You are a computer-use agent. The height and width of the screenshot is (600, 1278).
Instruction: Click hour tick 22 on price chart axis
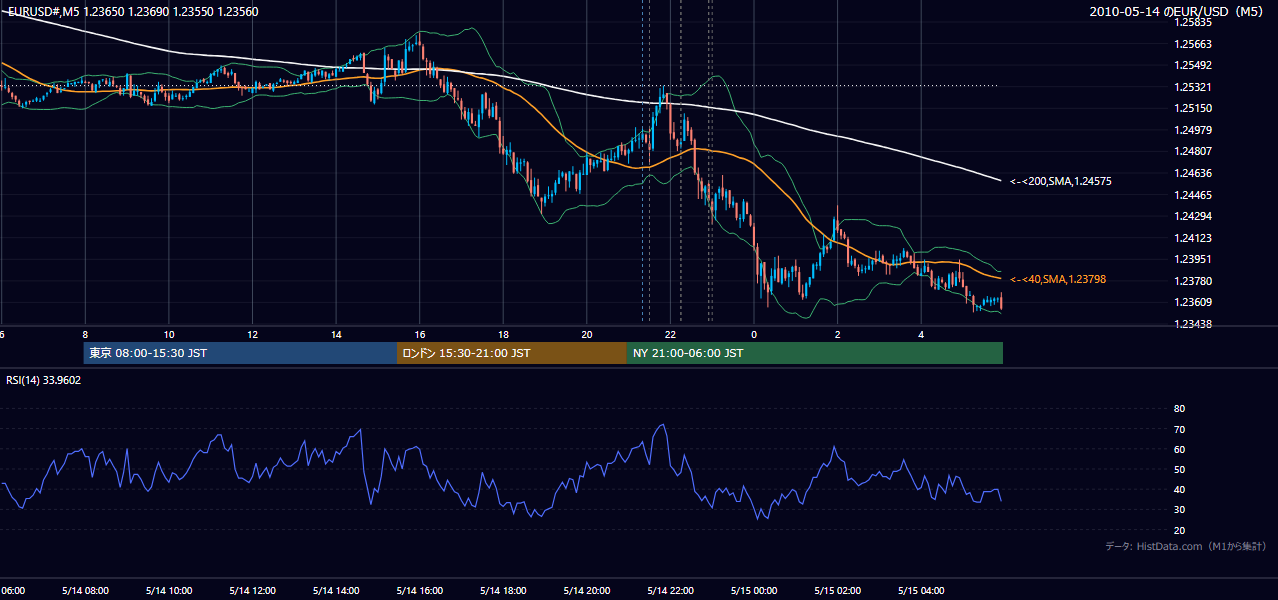click(671, 334)
